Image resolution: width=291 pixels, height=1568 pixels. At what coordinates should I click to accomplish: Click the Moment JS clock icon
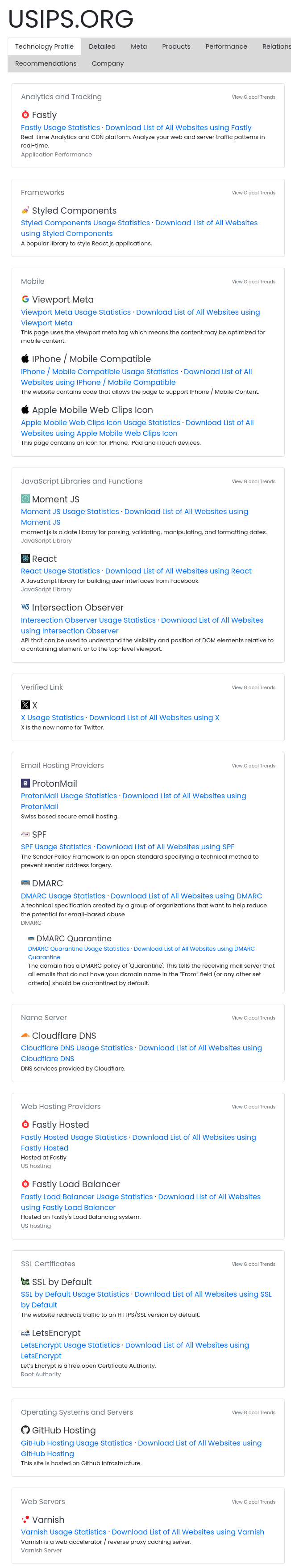tap(25, 498)
